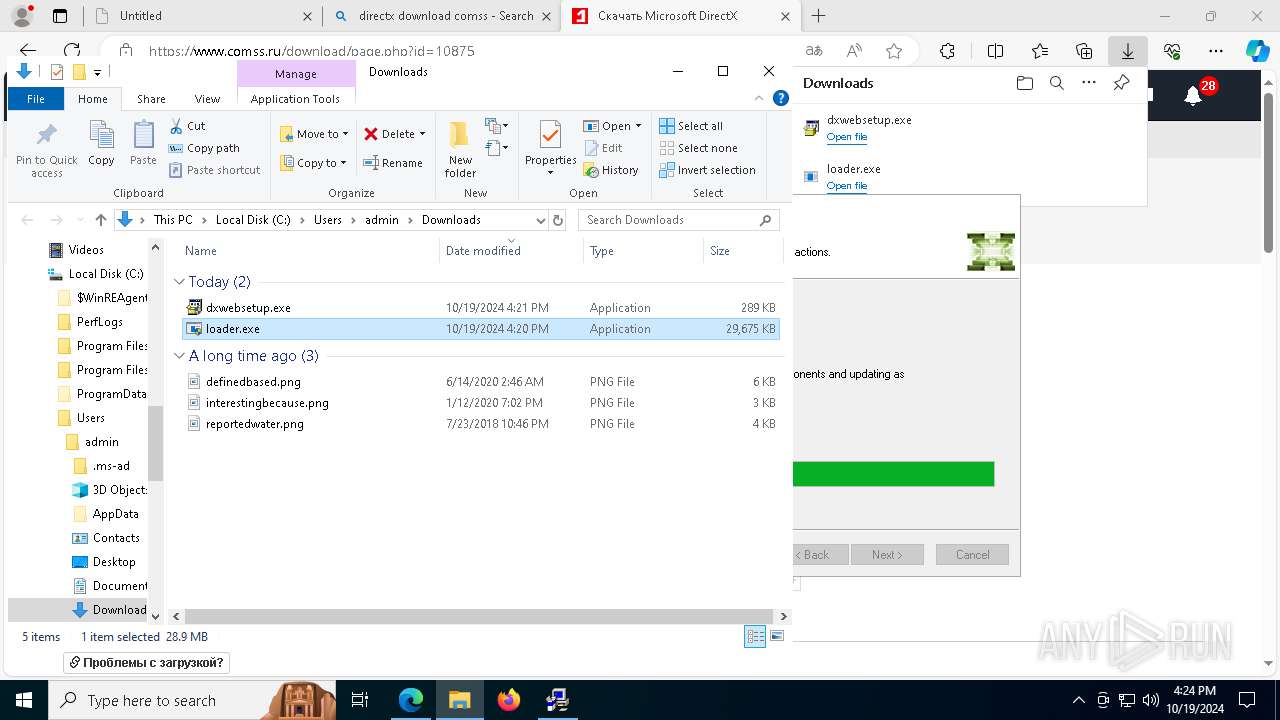Click Select all in ribbon
Screen dimensions: 1280x720
[x=691, y=126]
